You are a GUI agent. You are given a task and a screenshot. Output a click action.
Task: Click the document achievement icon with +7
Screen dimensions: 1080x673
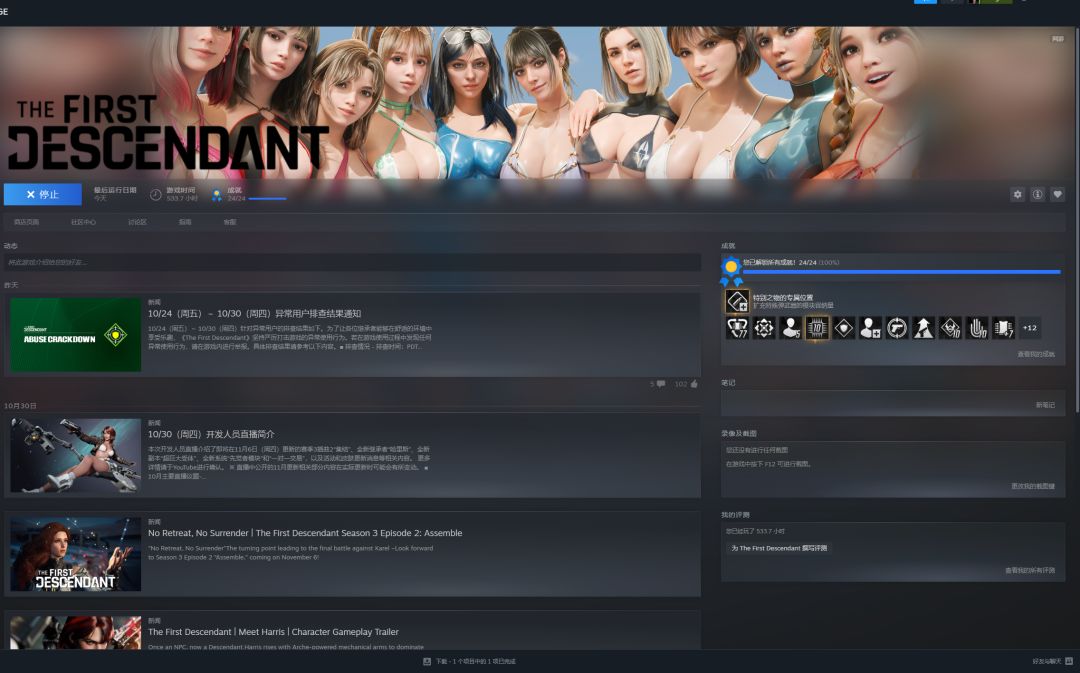coord(1004,328)
